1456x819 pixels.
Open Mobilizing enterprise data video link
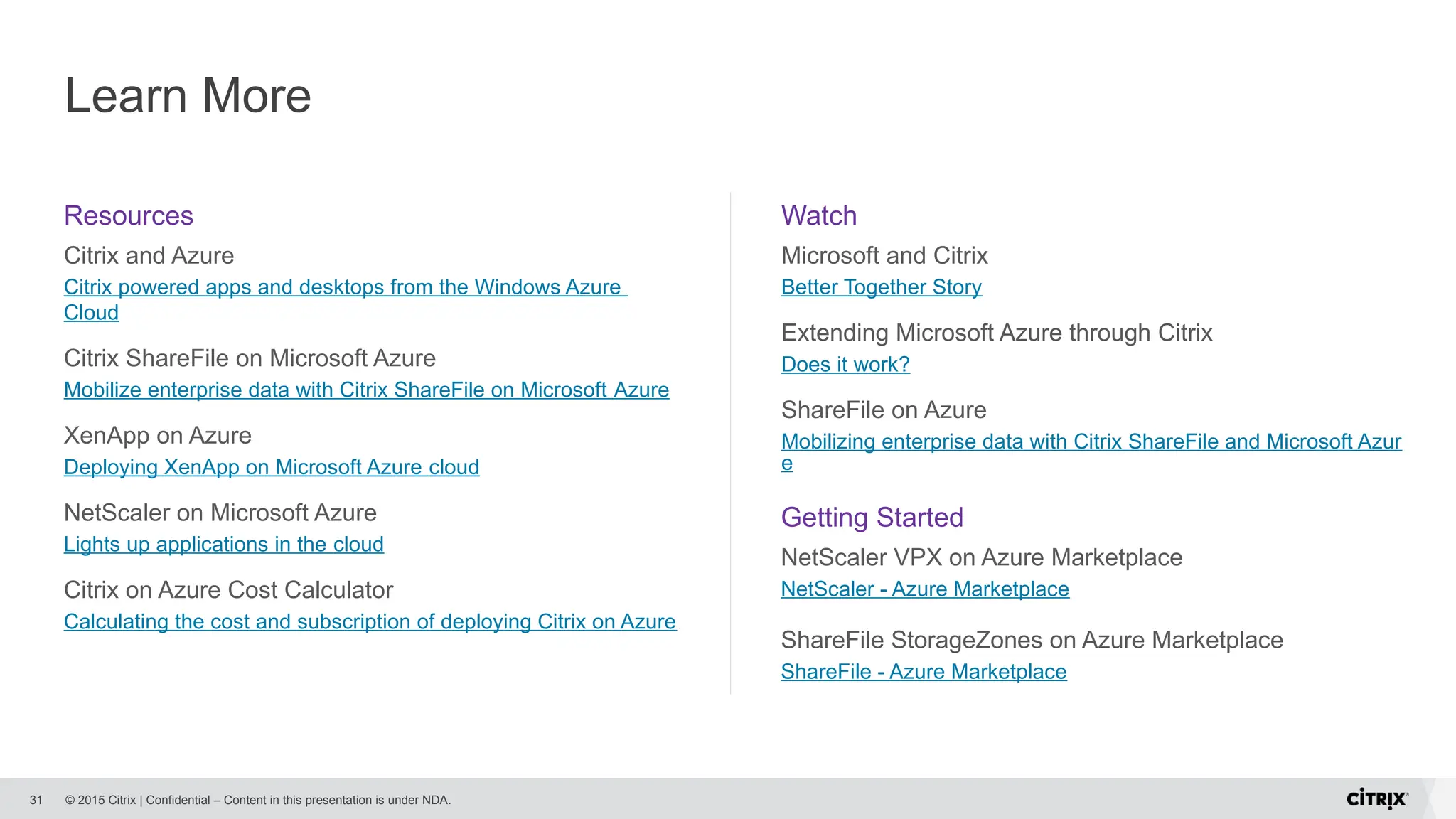point(1091,451)
